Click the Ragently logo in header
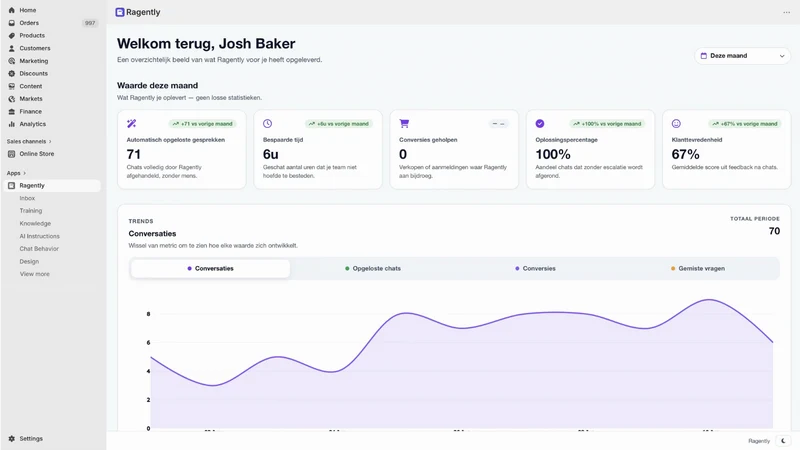 coord(120,12)
